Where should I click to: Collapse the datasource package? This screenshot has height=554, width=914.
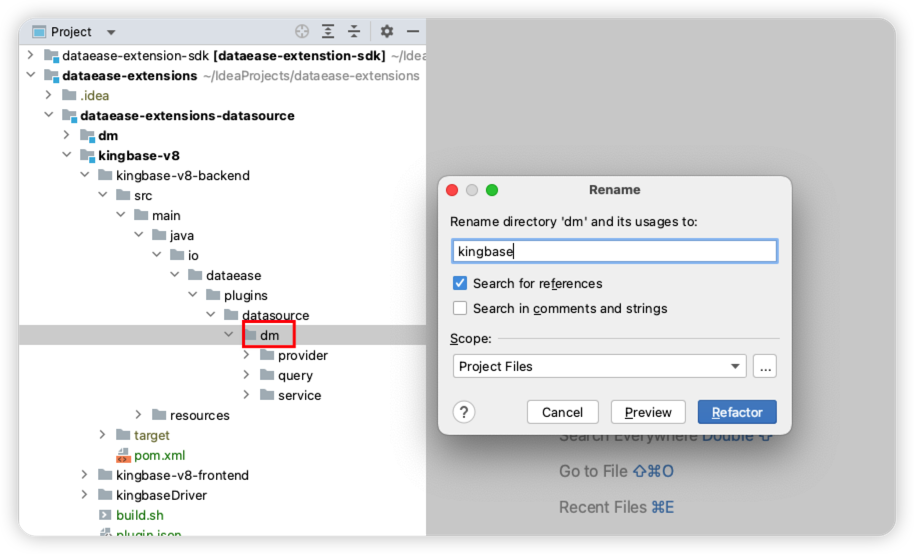point(211,315)
